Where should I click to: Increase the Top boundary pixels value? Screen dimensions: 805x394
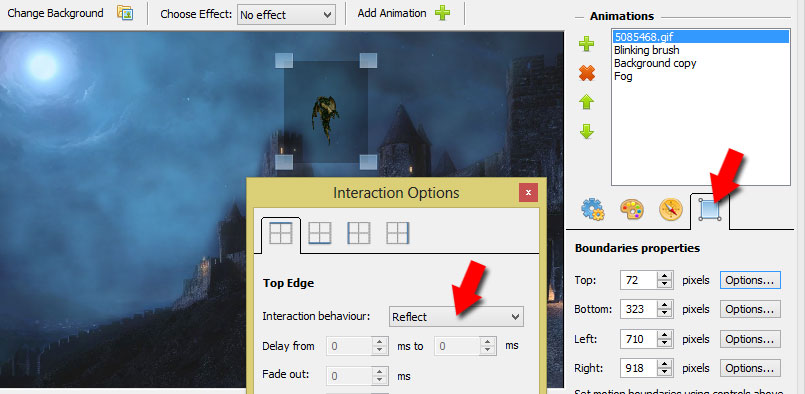click(665, 276)
